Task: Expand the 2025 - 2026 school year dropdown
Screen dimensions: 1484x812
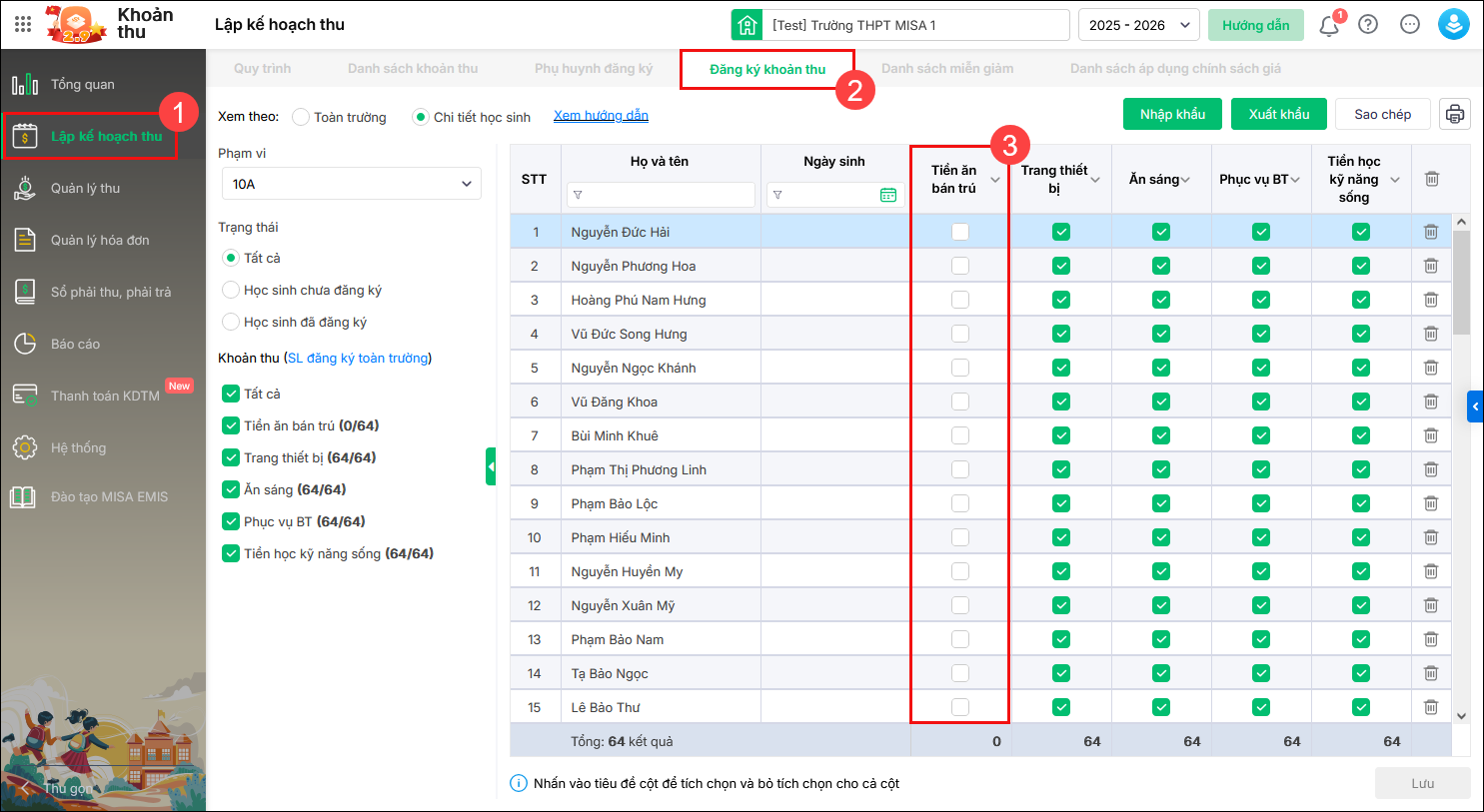Action: 1138,25
